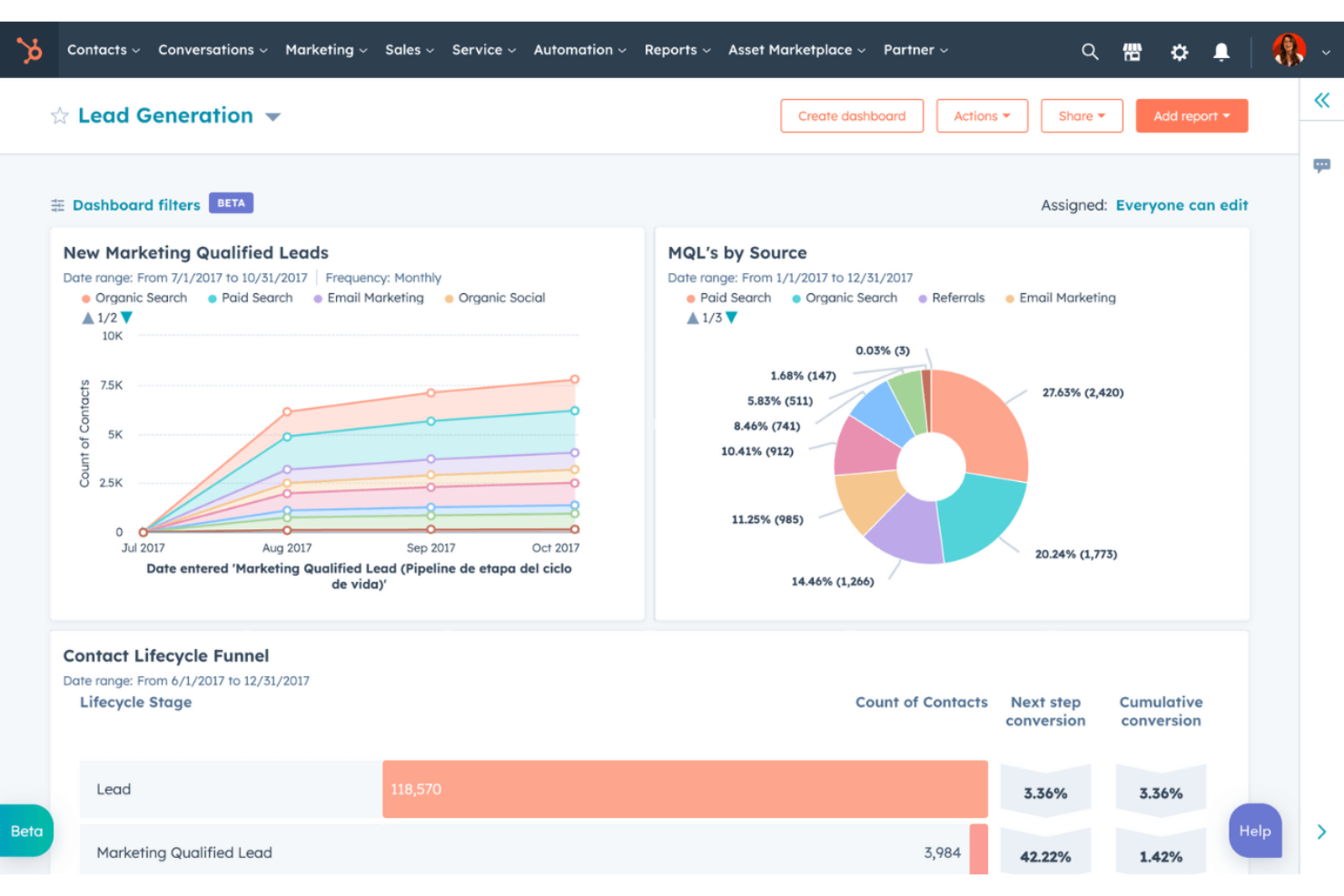Open the Everyone can edit link
This screenshot has height=896, width=1344.
pyautogui.click(x=1181, y=205)
